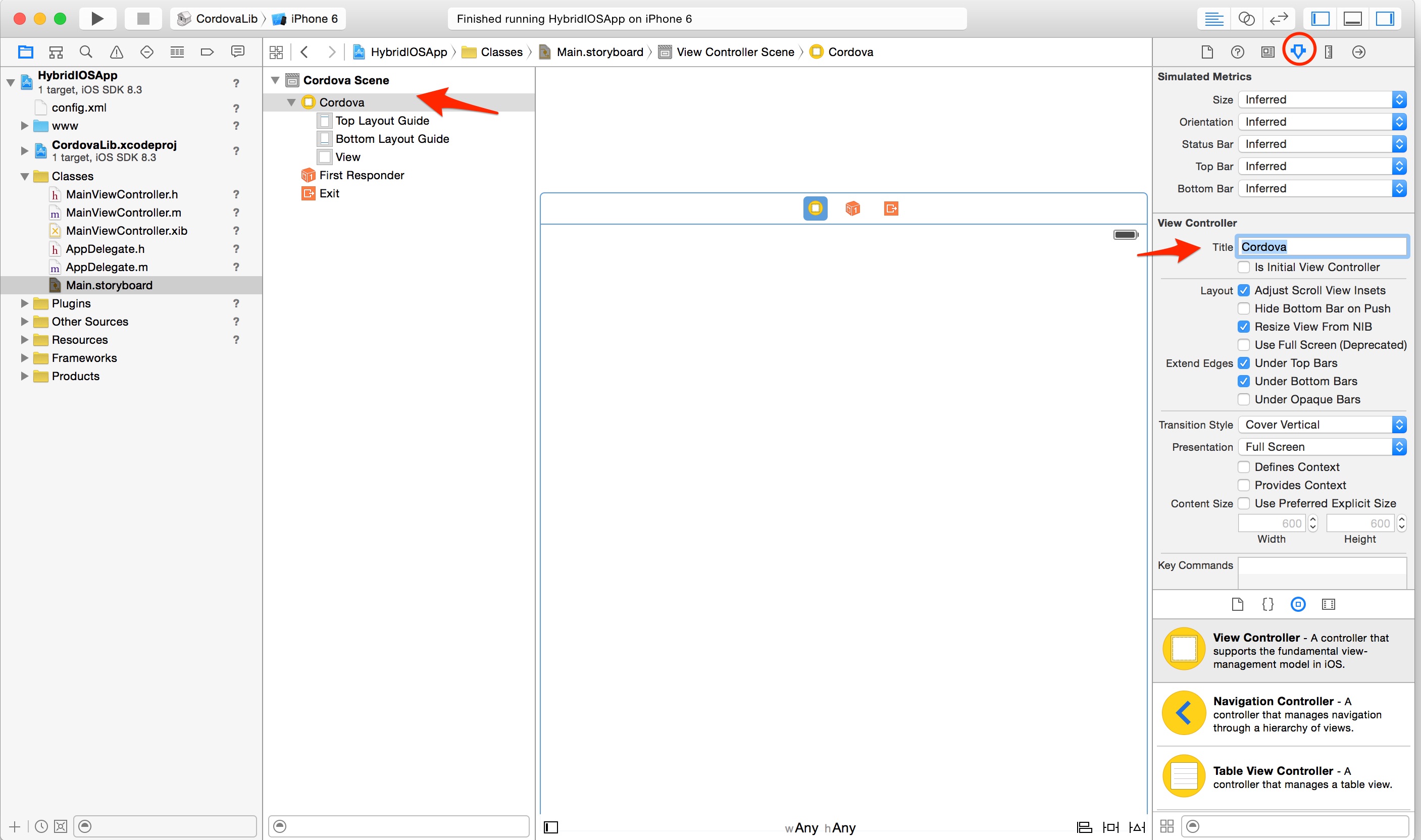Open the Status Bar dropdown
1421x840 pixels.
click(x=1323, y=144)
